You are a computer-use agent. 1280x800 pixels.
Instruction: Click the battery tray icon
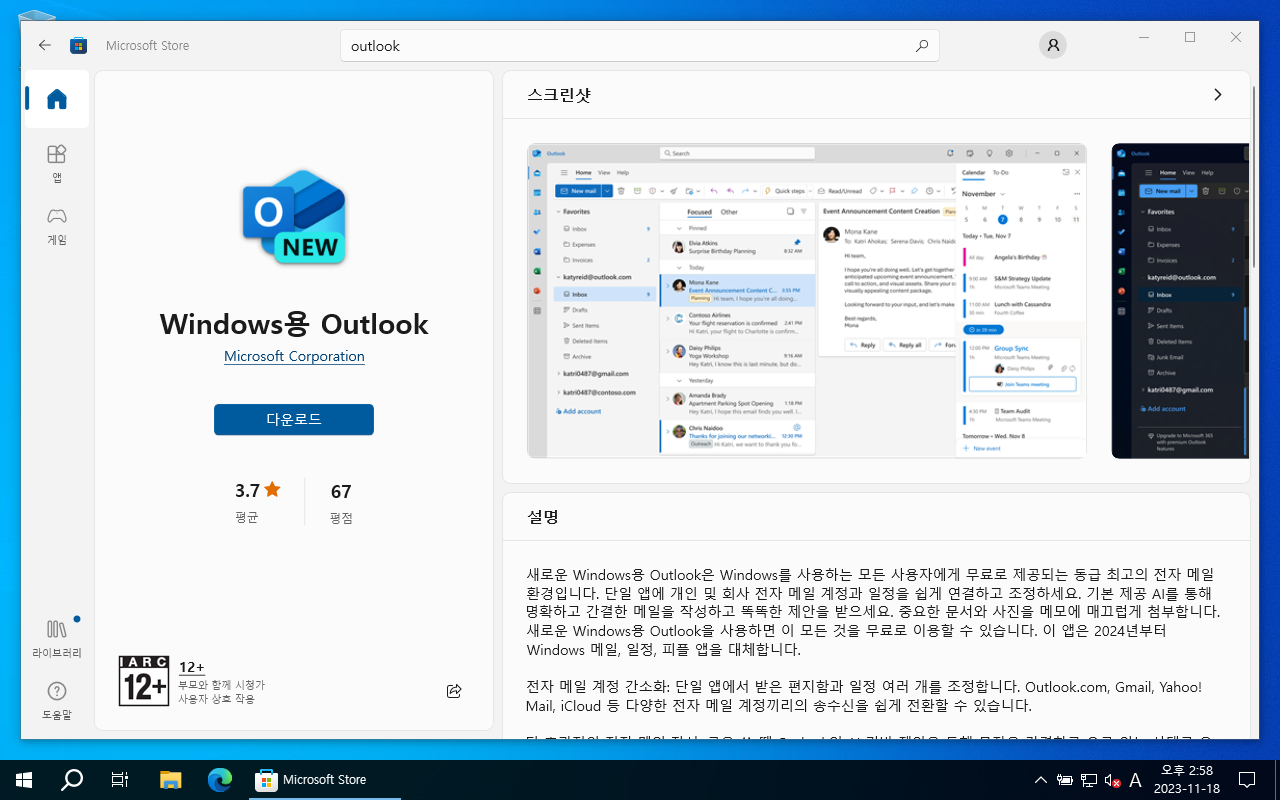pos(1064,780)
